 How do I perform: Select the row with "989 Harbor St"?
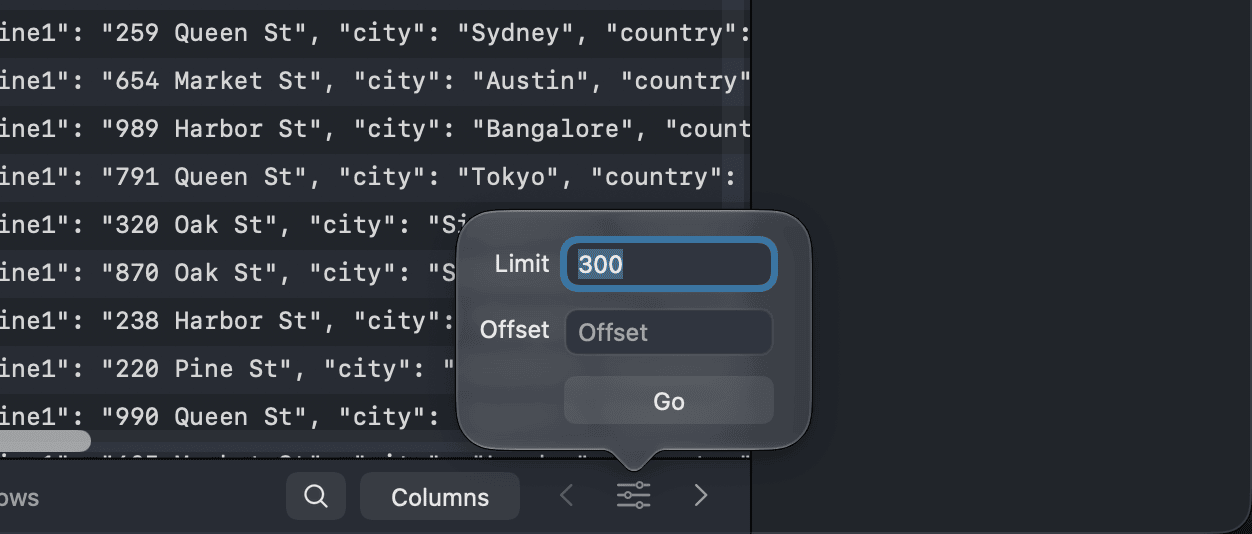coord(375,129)
